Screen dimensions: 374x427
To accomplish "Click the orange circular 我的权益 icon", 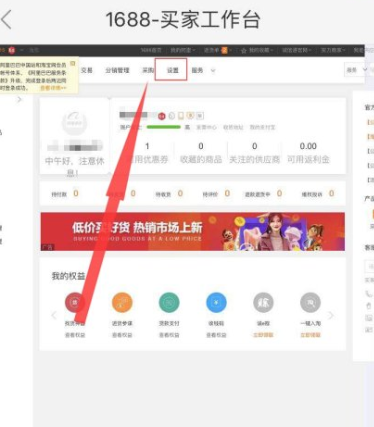I will pos(122,302).
